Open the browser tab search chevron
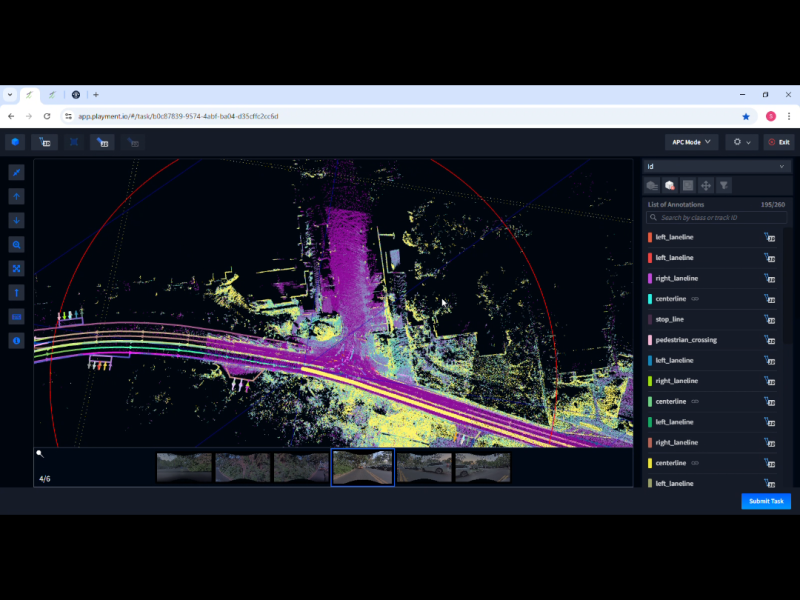800x600 pixels. tap(10, 95)
